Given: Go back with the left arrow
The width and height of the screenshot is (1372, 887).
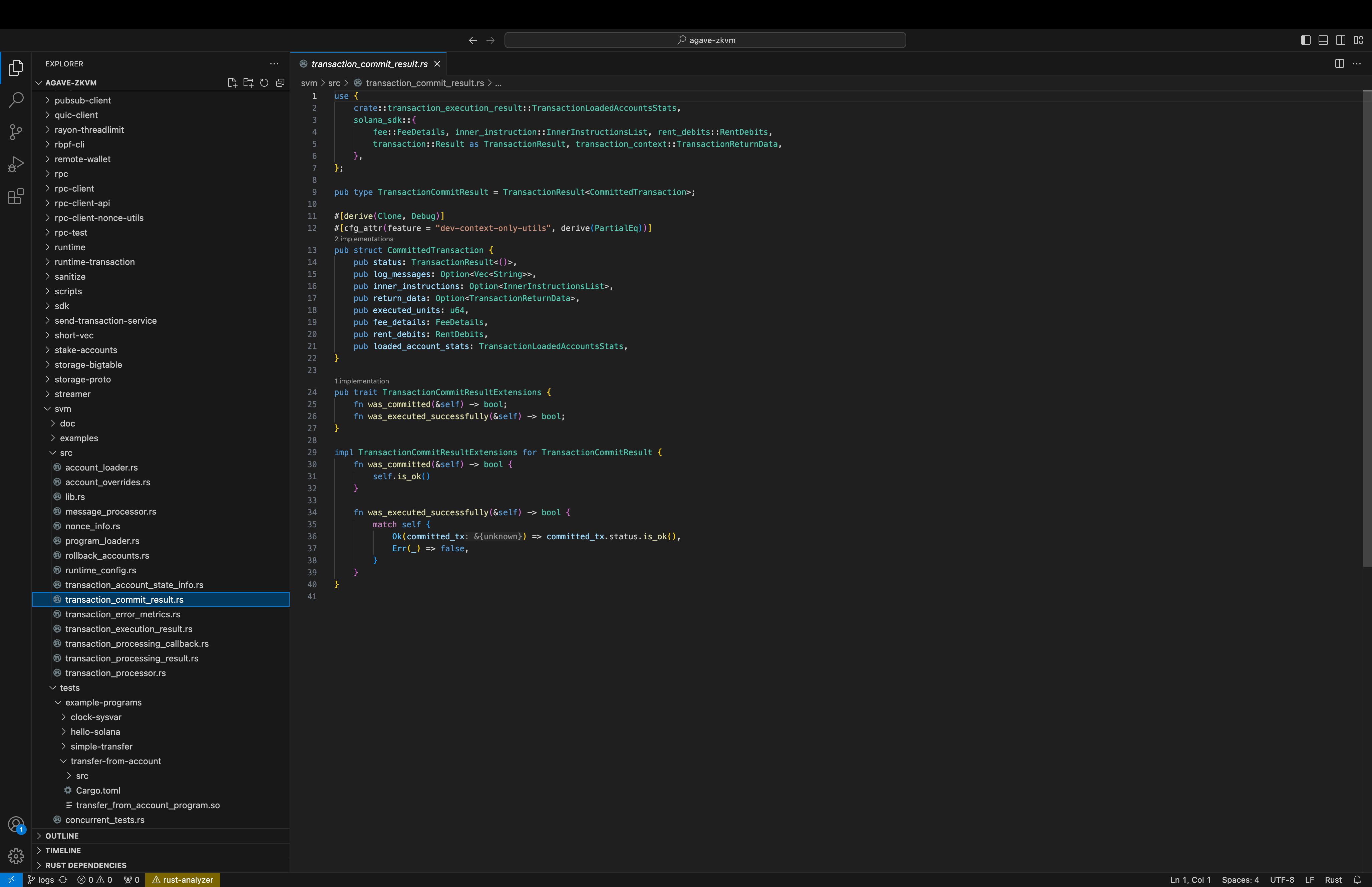Looking at the screenshot, I should pyautogui.click(x=473, y=40).
